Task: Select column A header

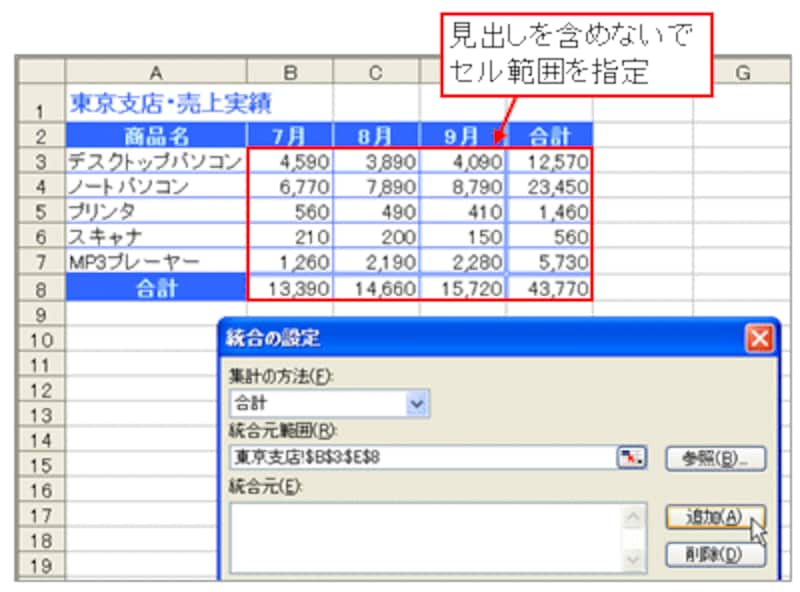Action: click(156, 73)
